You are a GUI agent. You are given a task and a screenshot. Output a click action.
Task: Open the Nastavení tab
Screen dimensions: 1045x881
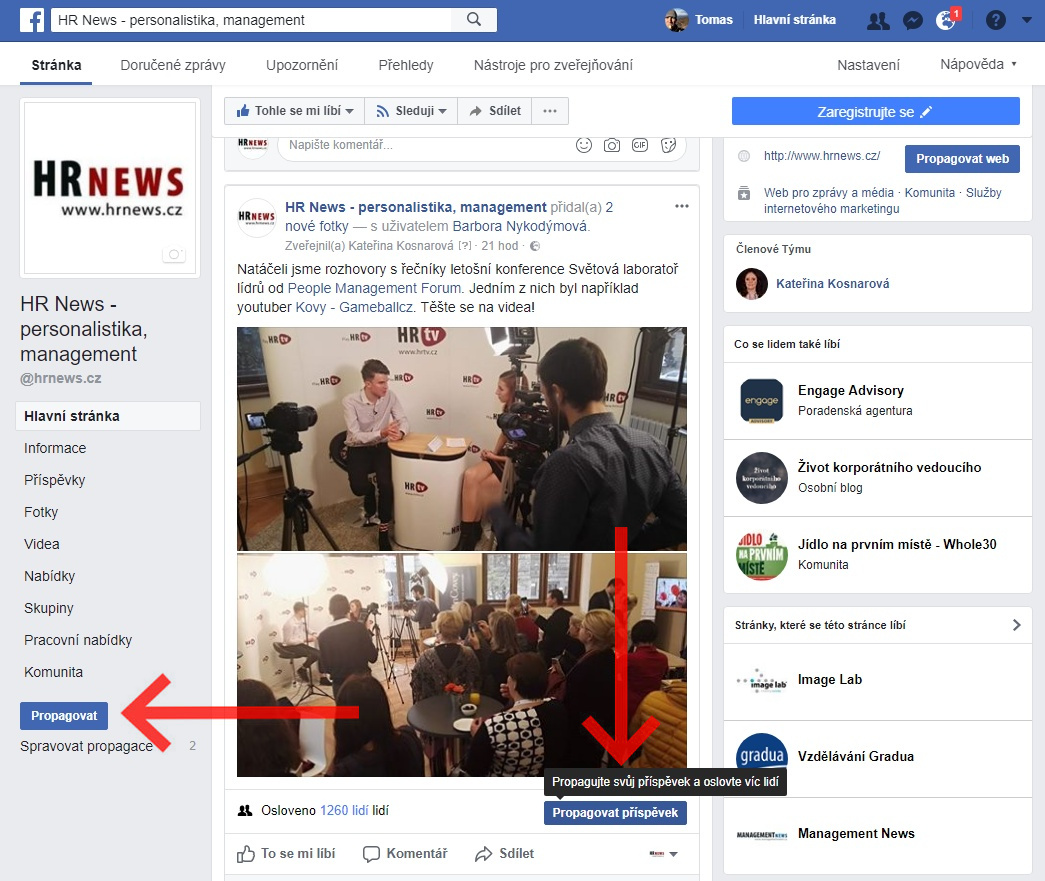(868, 65)
